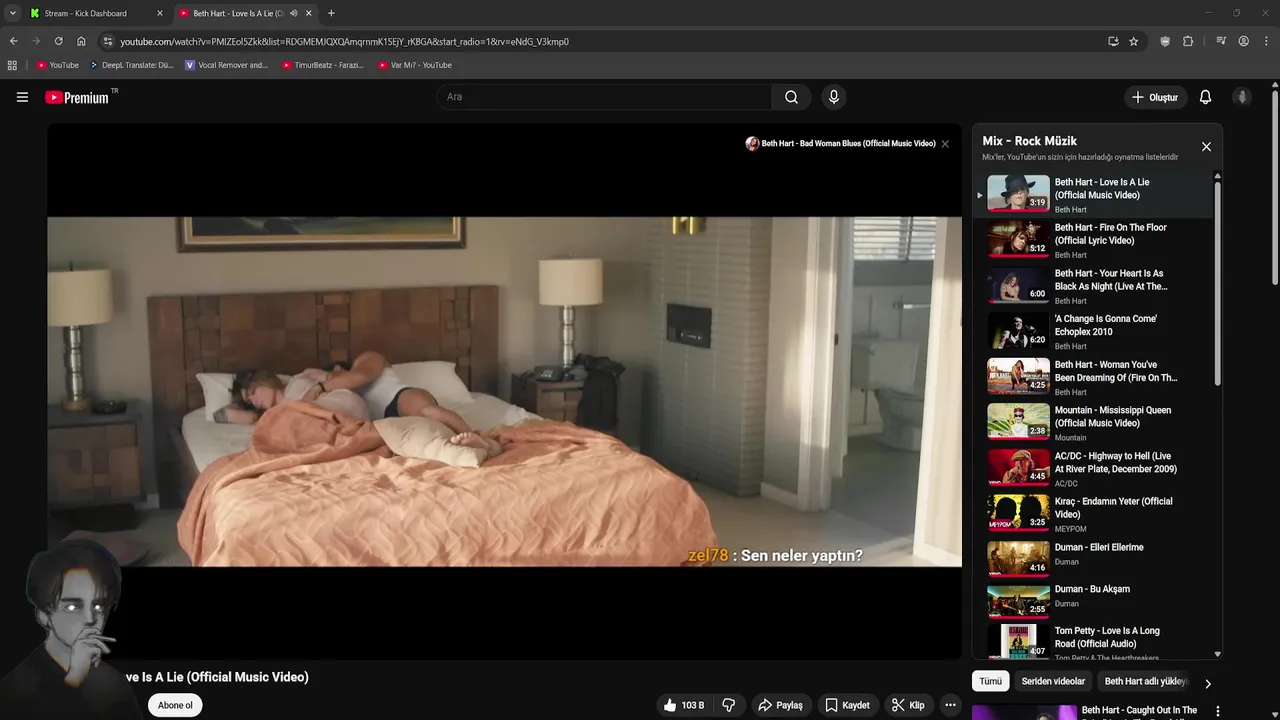Open a new browser tab
Viewport: 1280px width, 720px height.
(331, 13)
